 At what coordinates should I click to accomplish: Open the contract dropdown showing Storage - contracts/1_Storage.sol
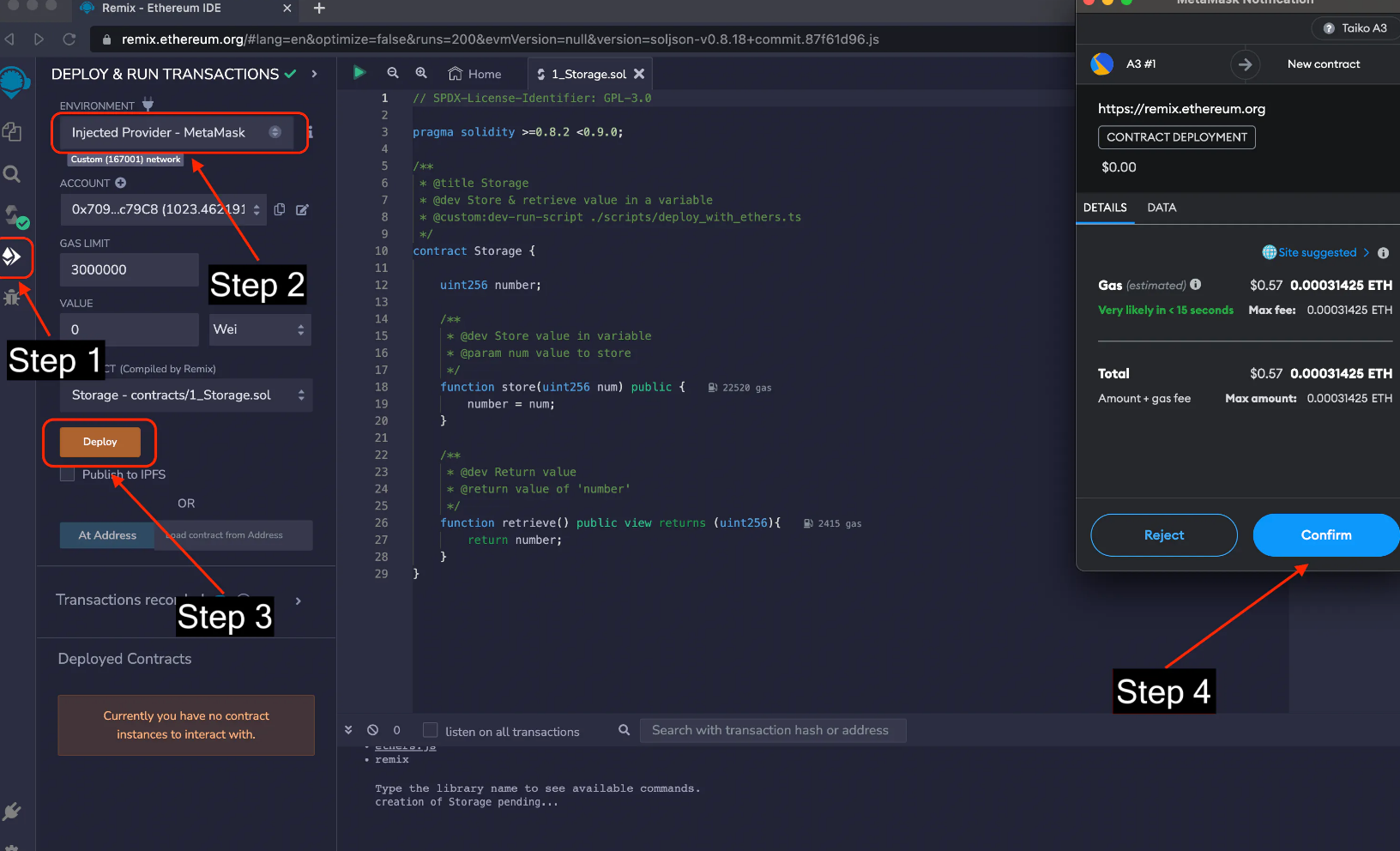coord(186,395)
